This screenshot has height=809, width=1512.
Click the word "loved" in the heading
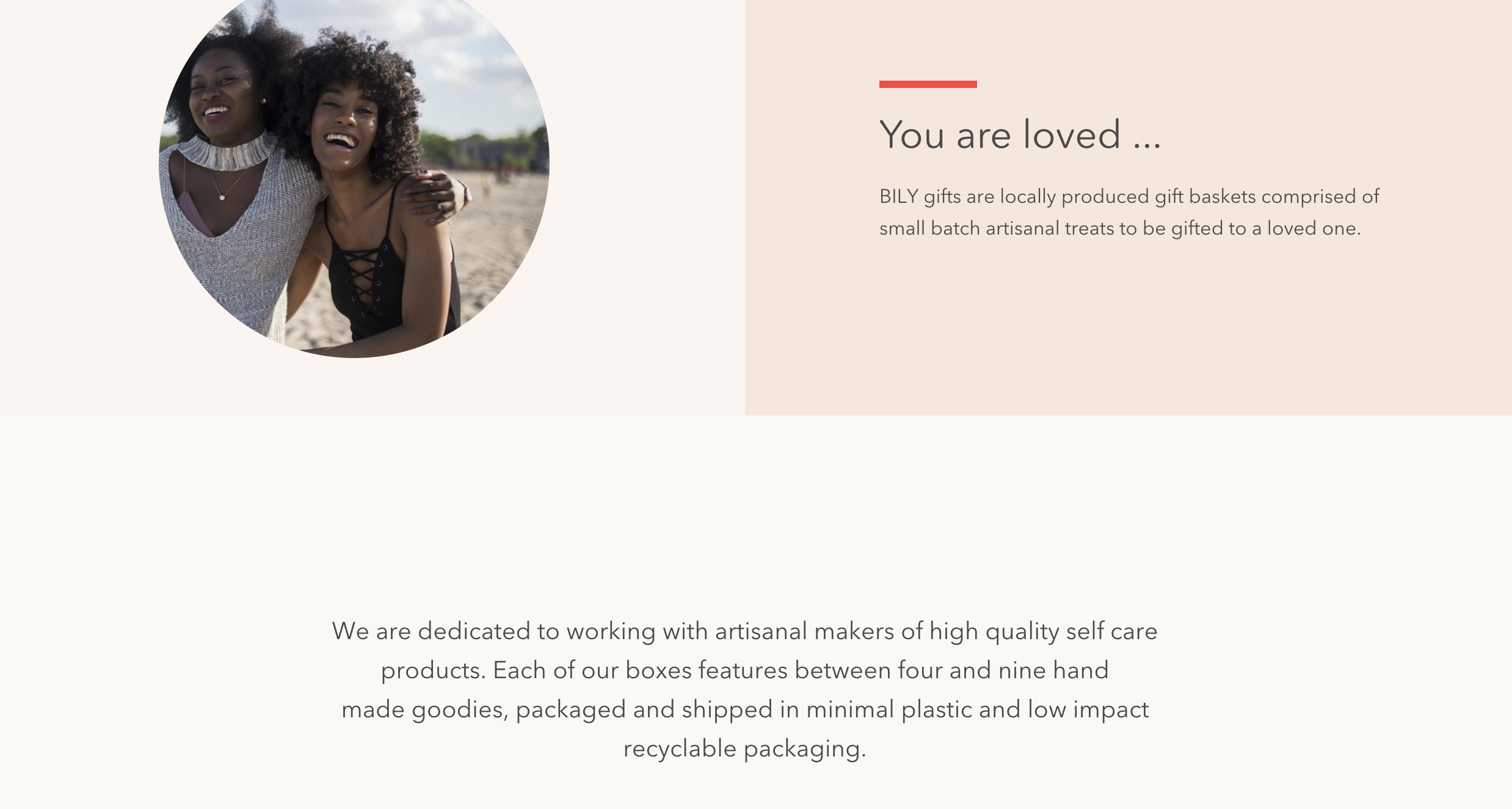[1072, 134]
